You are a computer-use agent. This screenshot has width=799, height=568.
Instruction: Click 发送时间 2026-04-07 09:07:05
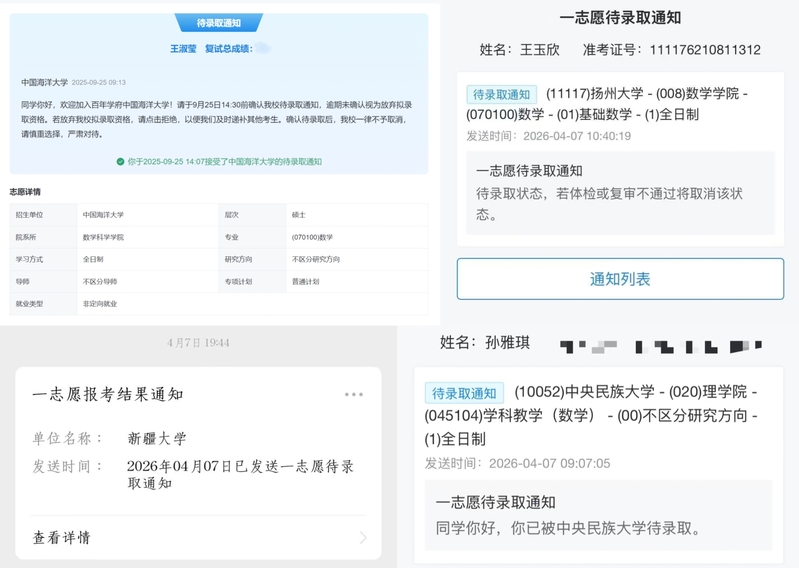click(517, 463)
